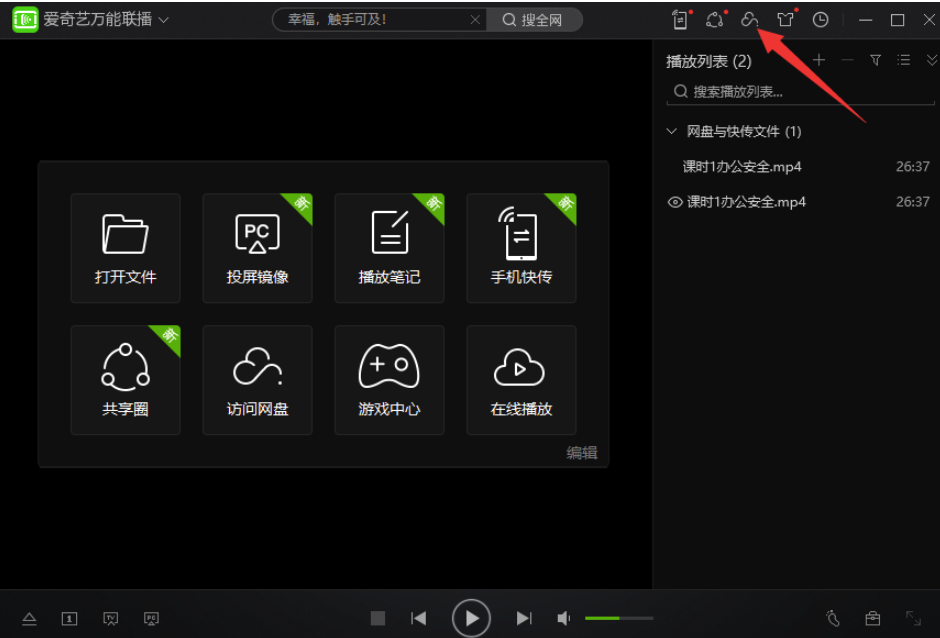Adjust the green volume slider
The width and height of the screenshot is (940, 638).
click(x=619, y=618)
